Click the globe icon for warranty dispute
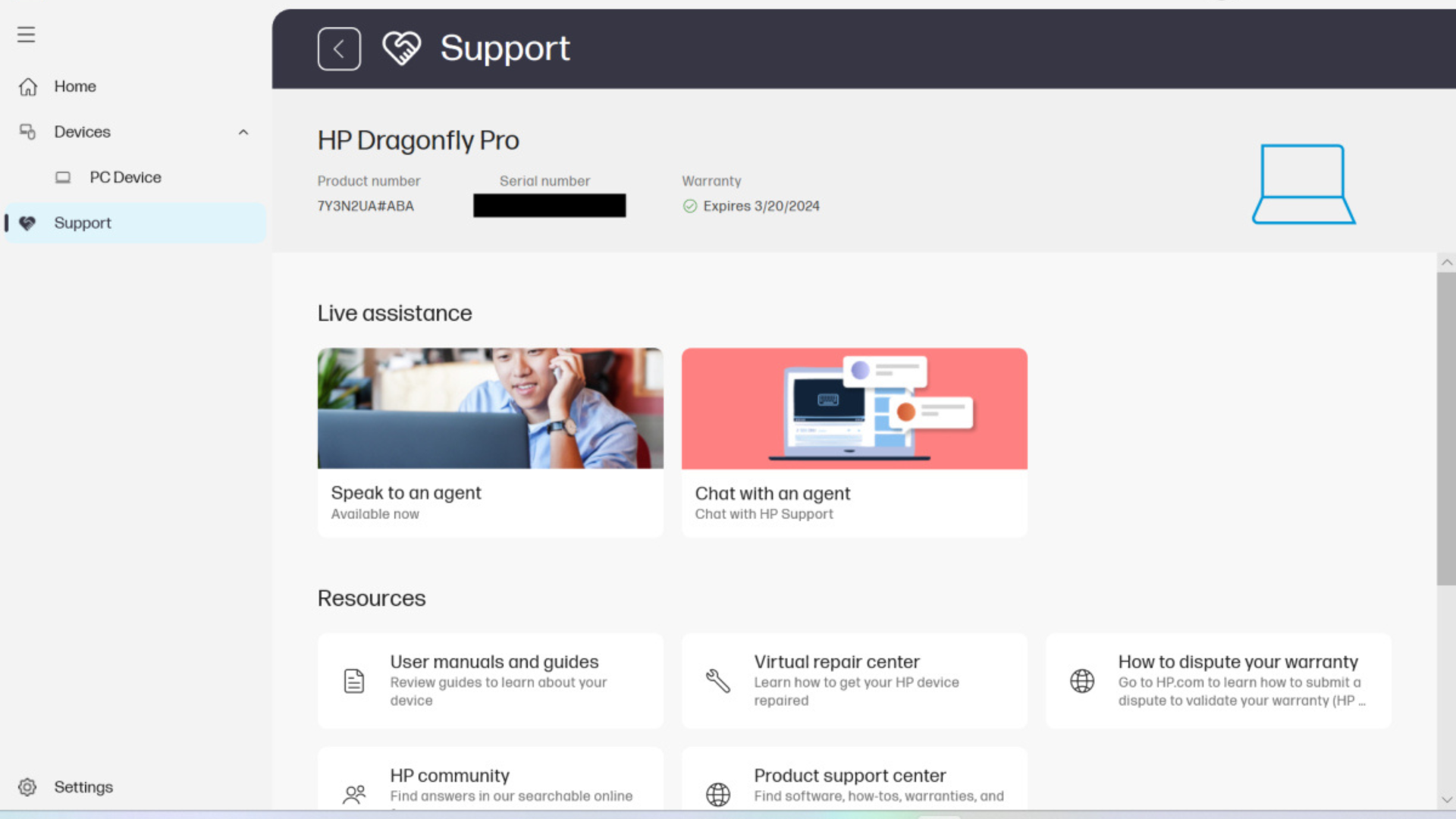Viewport: 1456px width, 819px height. [x=1081, y=681]
